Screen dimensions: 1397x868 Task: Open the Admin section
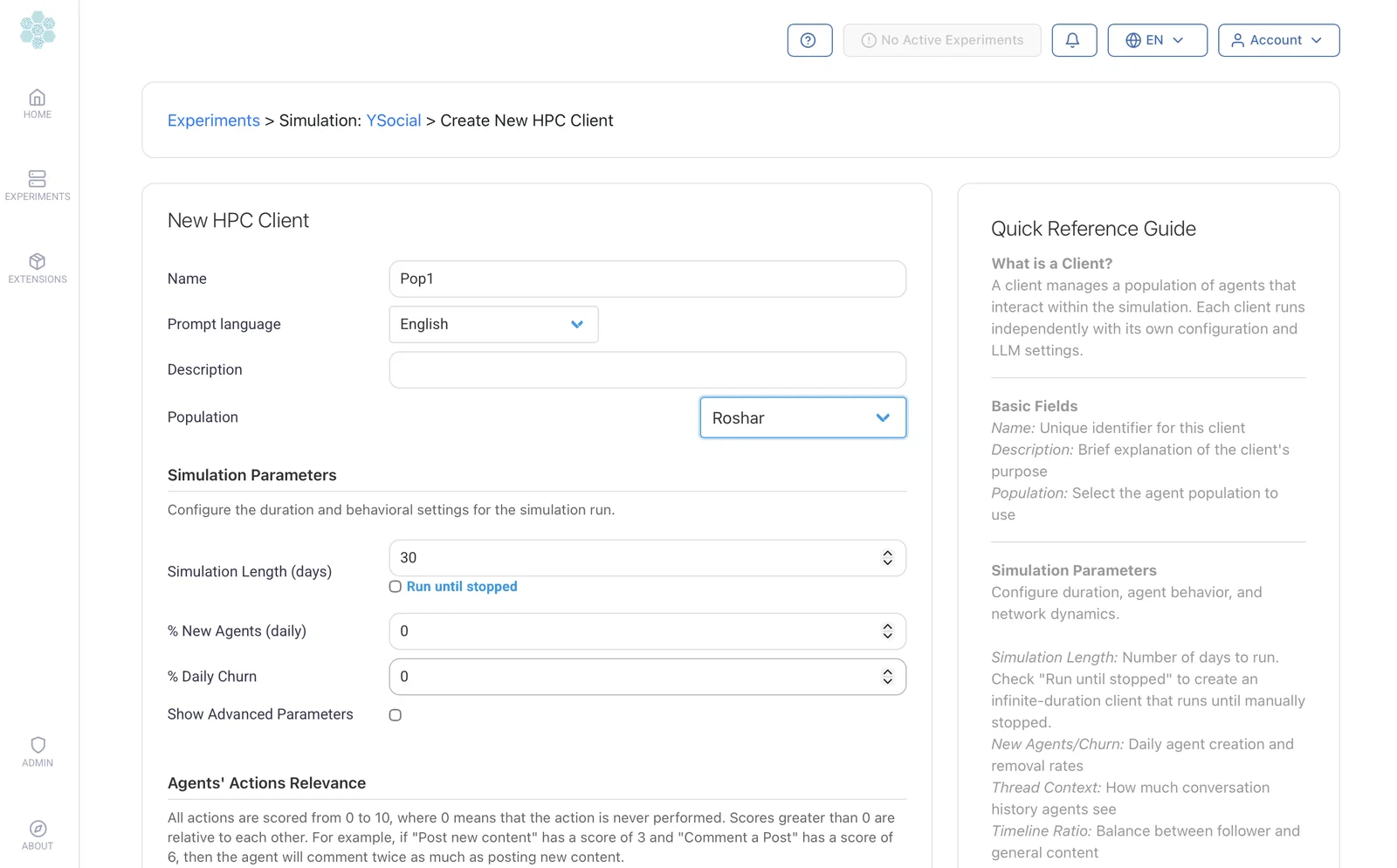click(x=38, y=752)
